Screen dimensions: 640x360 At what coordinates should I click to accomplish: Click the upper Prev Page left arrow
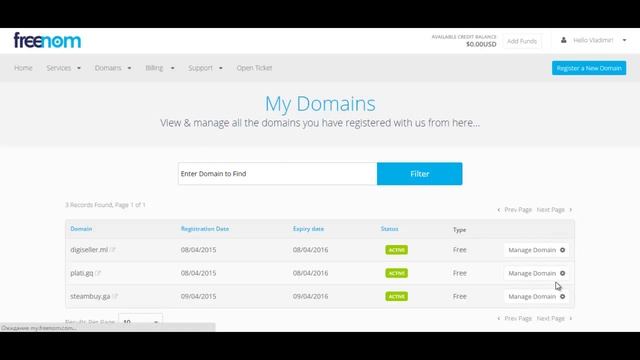[x=499, y=210]
